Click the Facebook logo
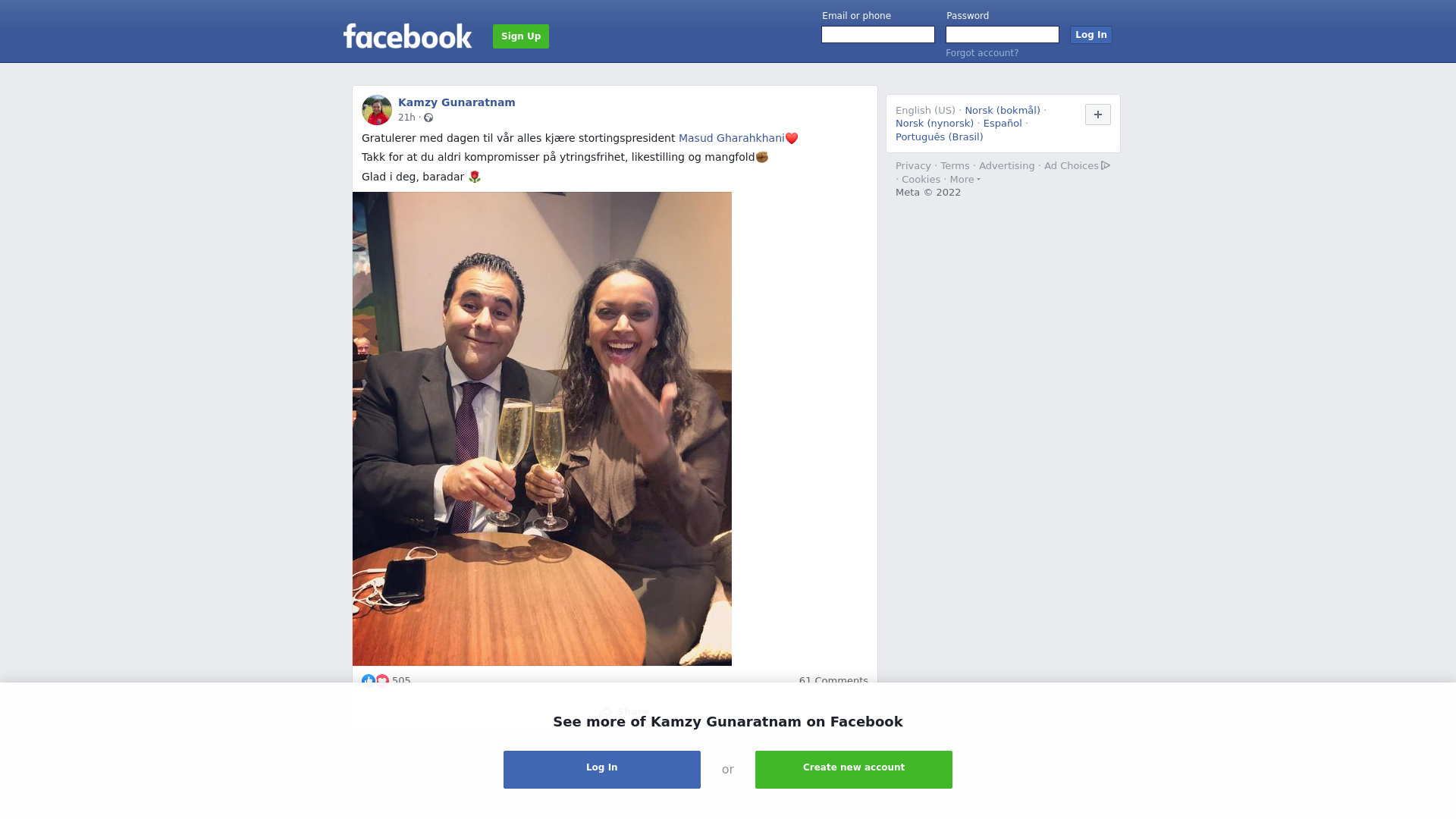This screenshot has width=1456, height=819. point(407,36)
